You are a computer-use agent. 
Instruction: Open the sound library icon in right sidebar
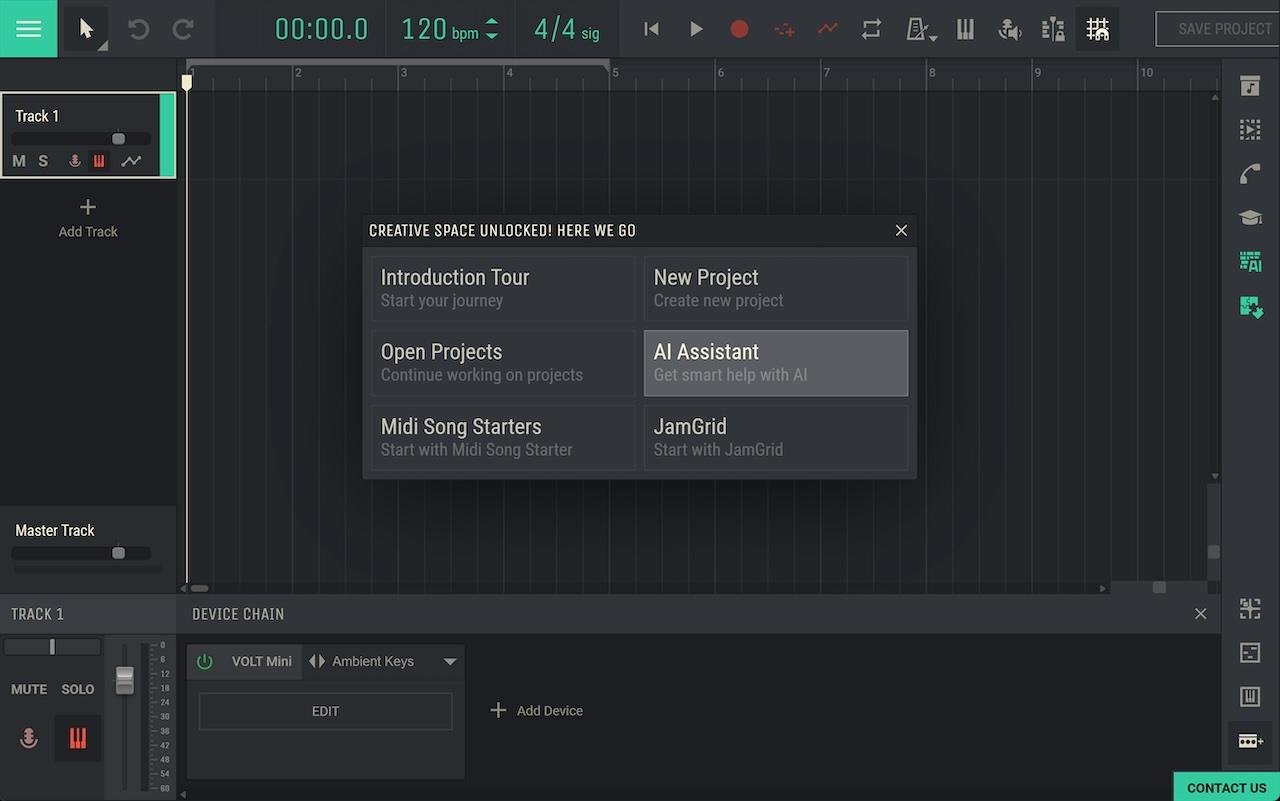click(1250, 86)
